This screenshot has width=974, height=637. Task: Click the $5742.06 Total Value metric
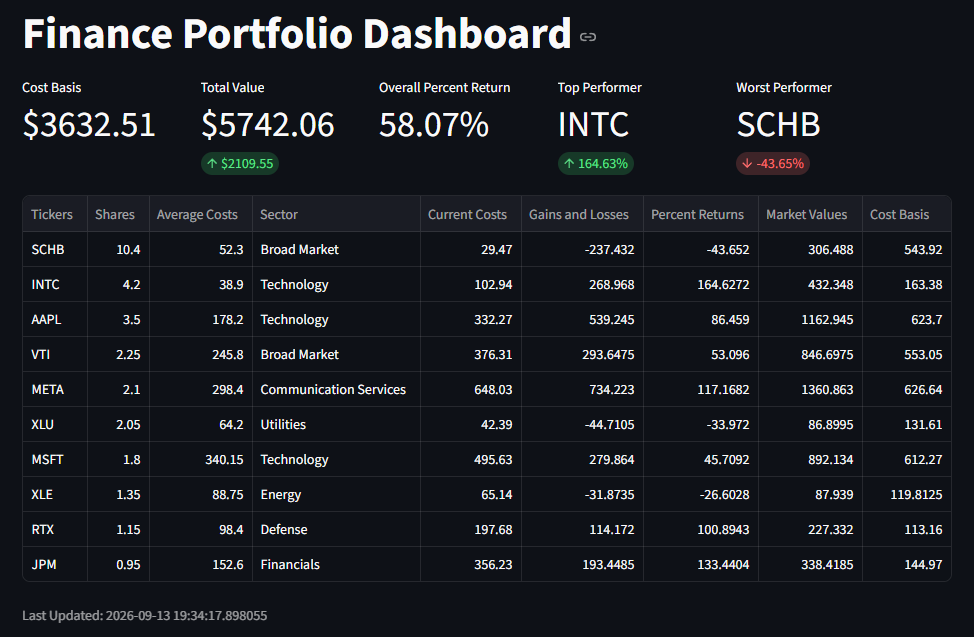pyautogui.click(x=268, y=124)
